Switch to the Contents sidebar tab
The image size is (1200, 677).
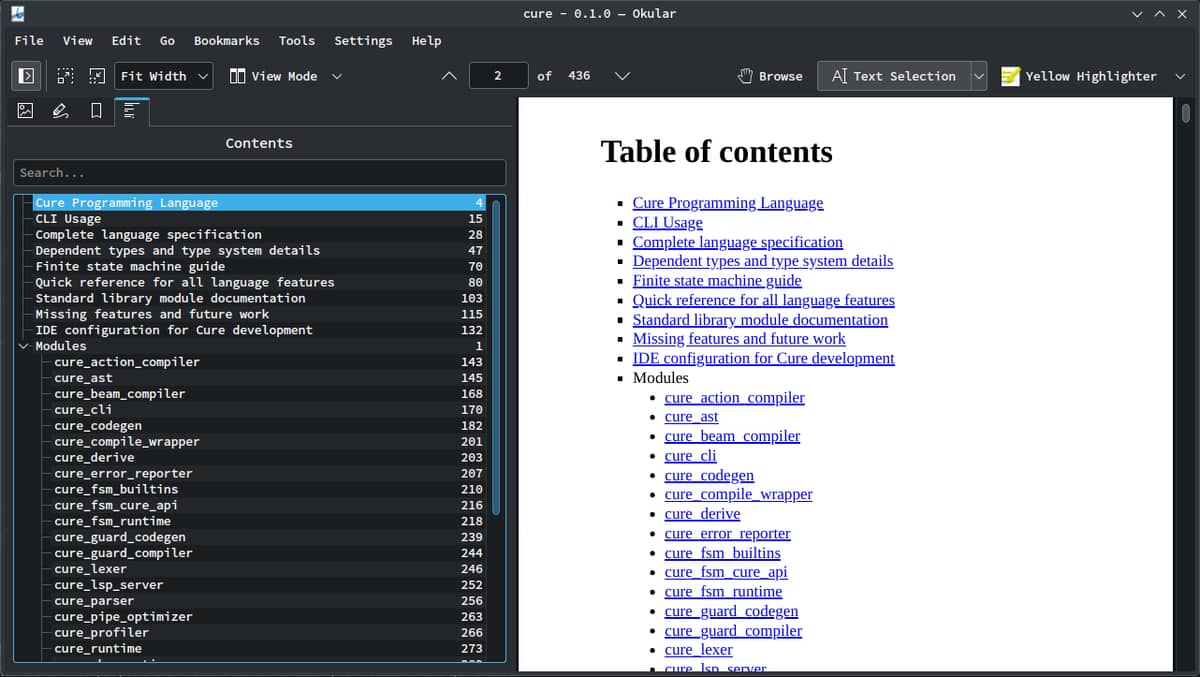(131, 112)
